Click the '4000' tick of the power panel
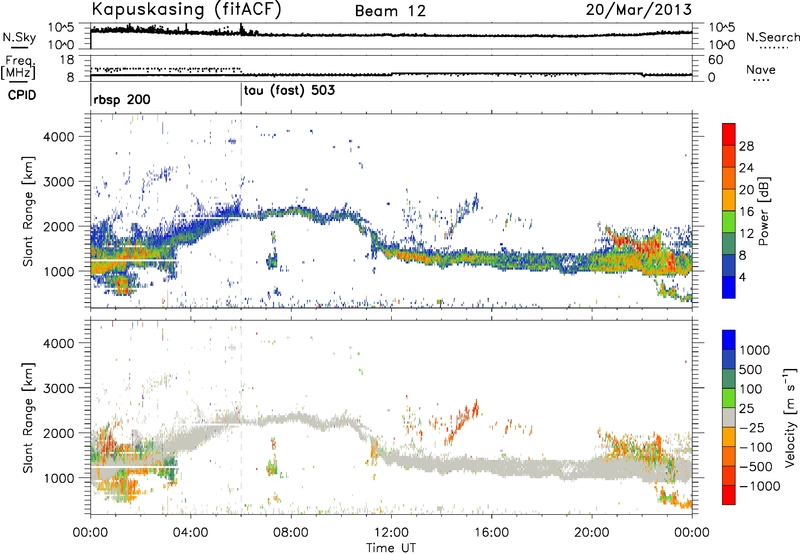This screenshot has width=800, height=554. coord(59,137)
